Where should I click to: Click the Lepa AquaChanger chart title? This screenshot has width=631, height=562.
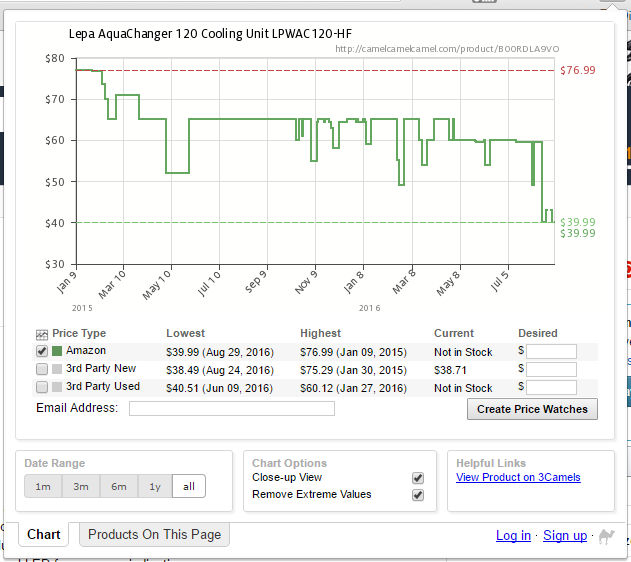(x=210, y=34)
